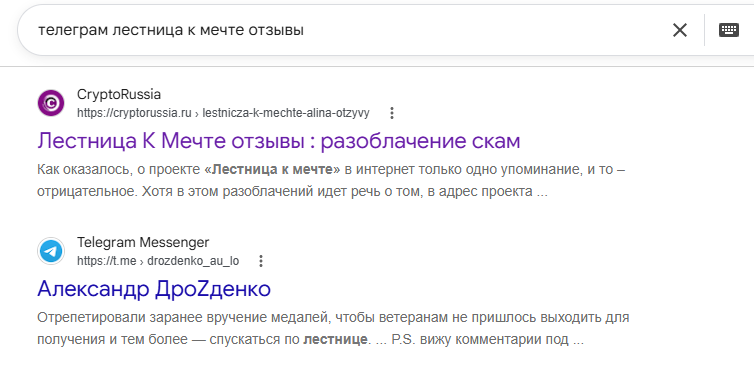
Task: Click the snippet starting 'Отрепетировали заранее вручение'
Action: tap(333, 329)
